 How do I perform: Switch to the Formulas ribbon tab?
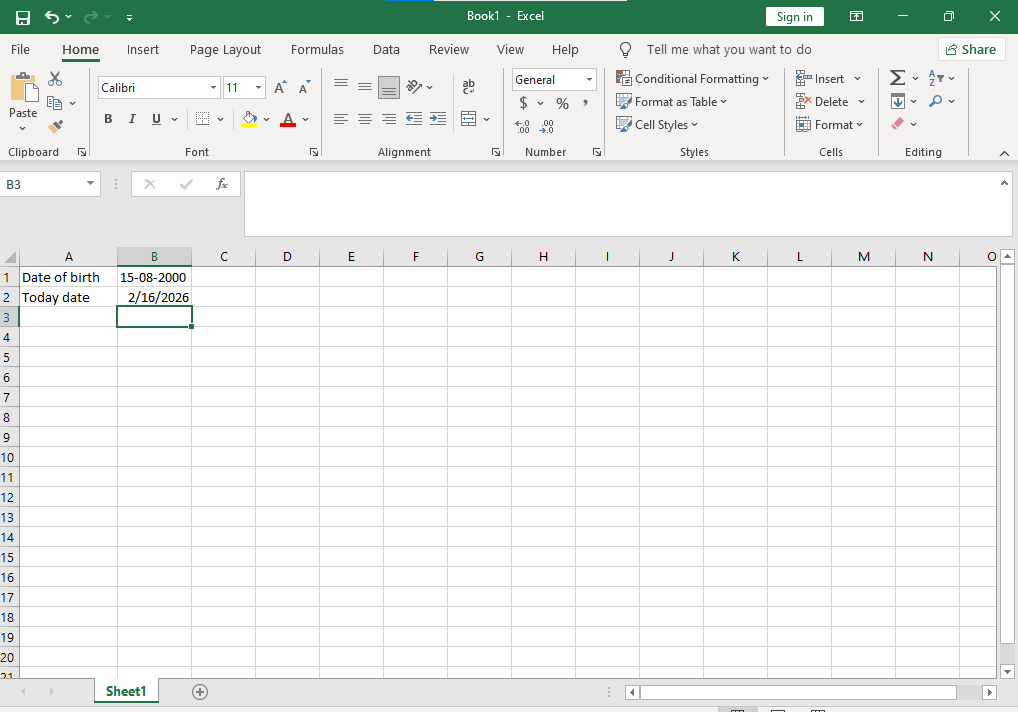(x=317, y=49)
